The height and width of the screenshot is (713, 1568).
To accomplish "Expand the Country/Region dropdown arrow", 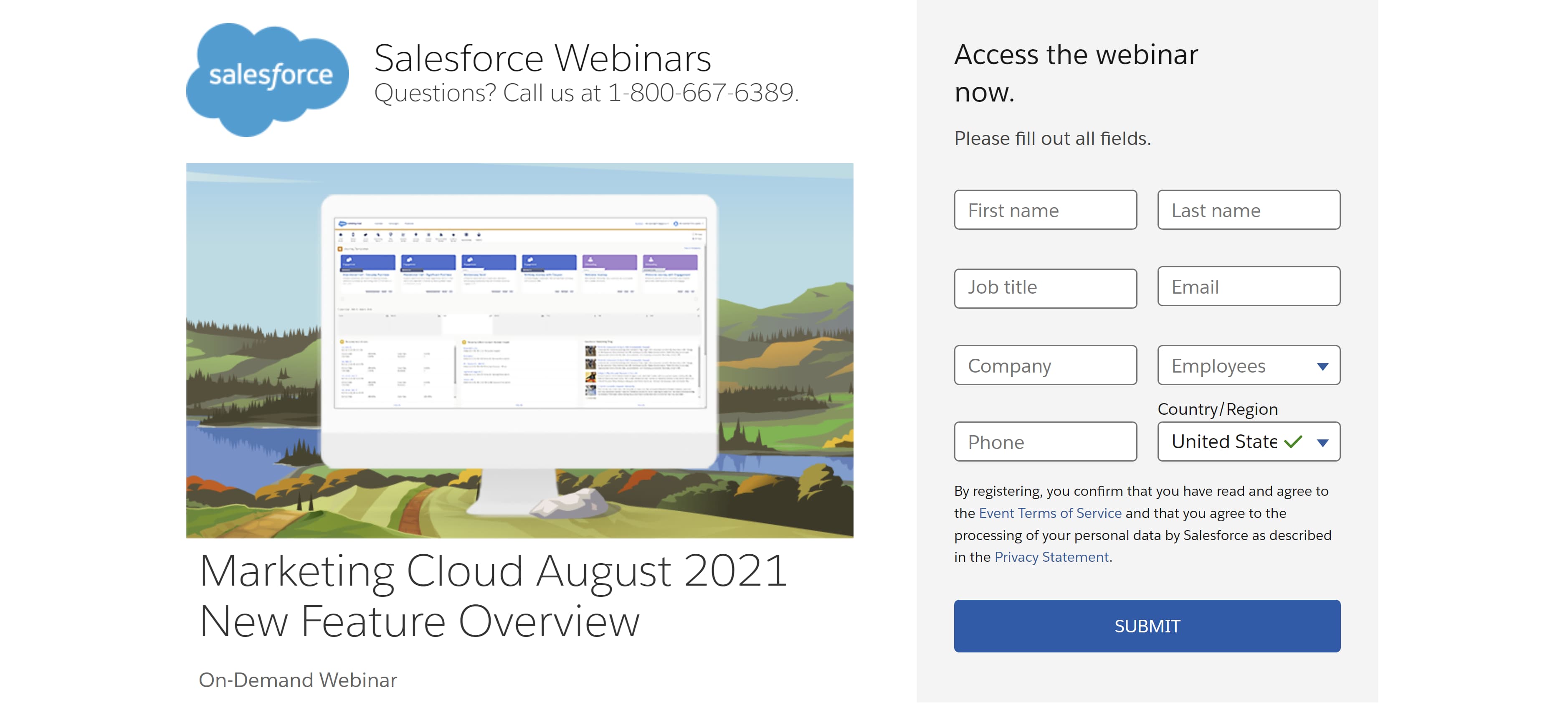I will [1322, 443].
